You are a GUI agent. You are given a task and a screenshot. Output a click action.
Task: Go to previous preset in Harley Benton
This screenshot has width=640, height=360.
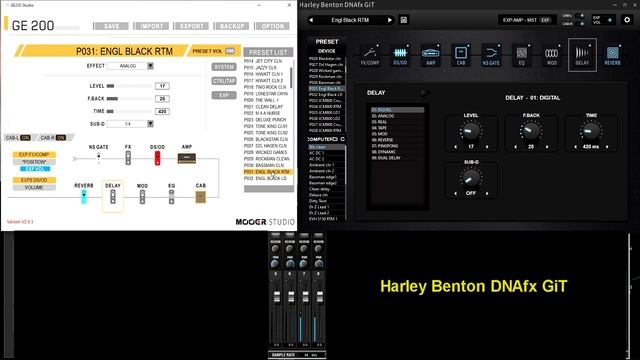pyautogui.click(x=311, y=20)
